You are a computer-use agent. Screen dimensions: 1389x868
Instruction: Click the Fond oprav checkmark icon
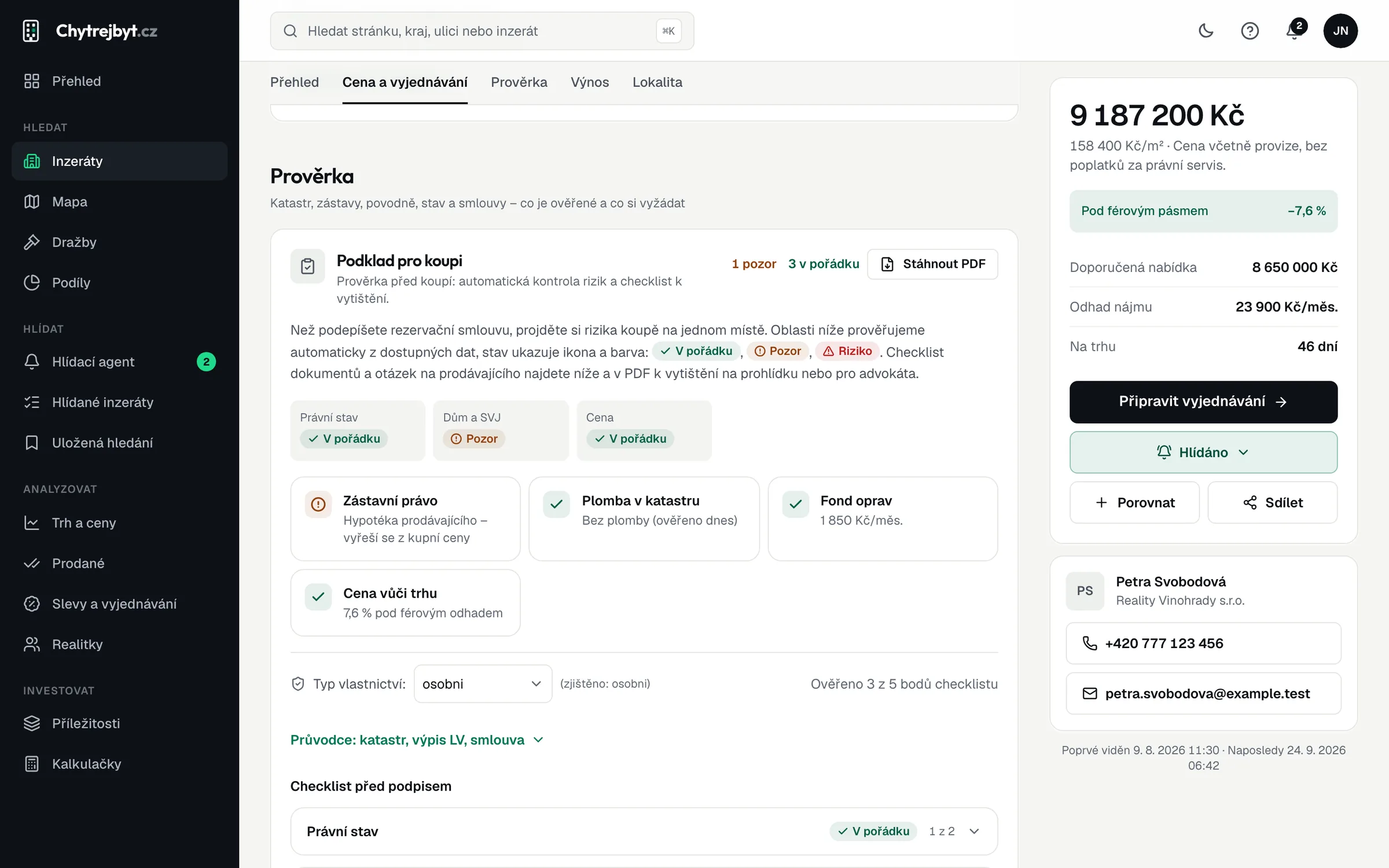[796, 504]
